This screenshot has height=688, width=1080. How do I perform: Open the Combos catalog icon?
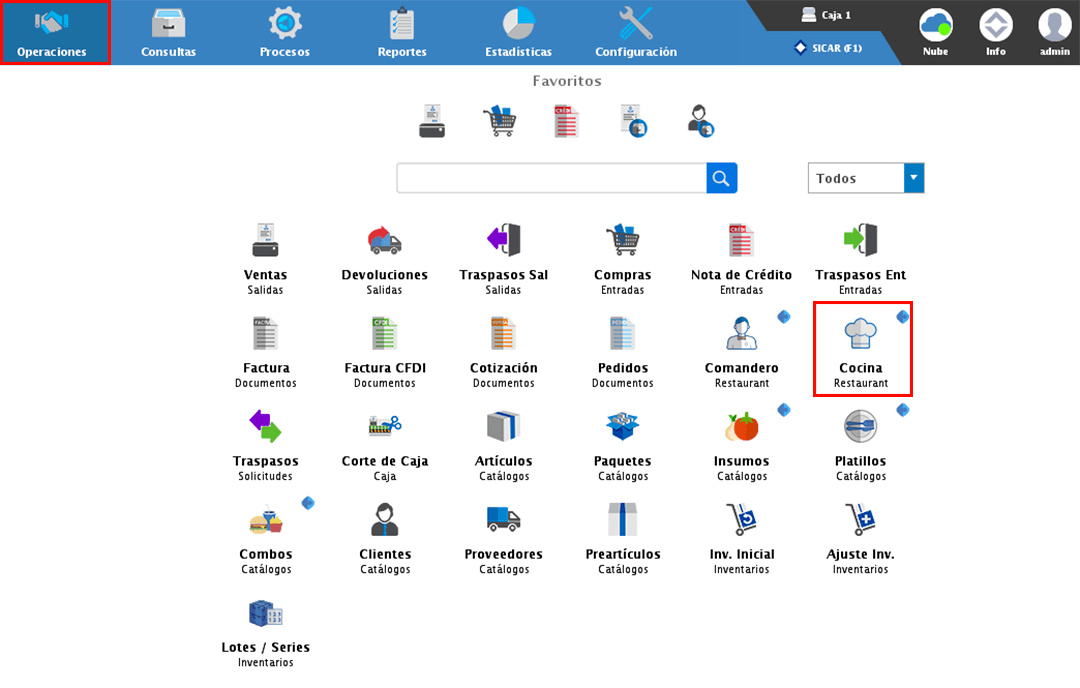pos(265,520)
